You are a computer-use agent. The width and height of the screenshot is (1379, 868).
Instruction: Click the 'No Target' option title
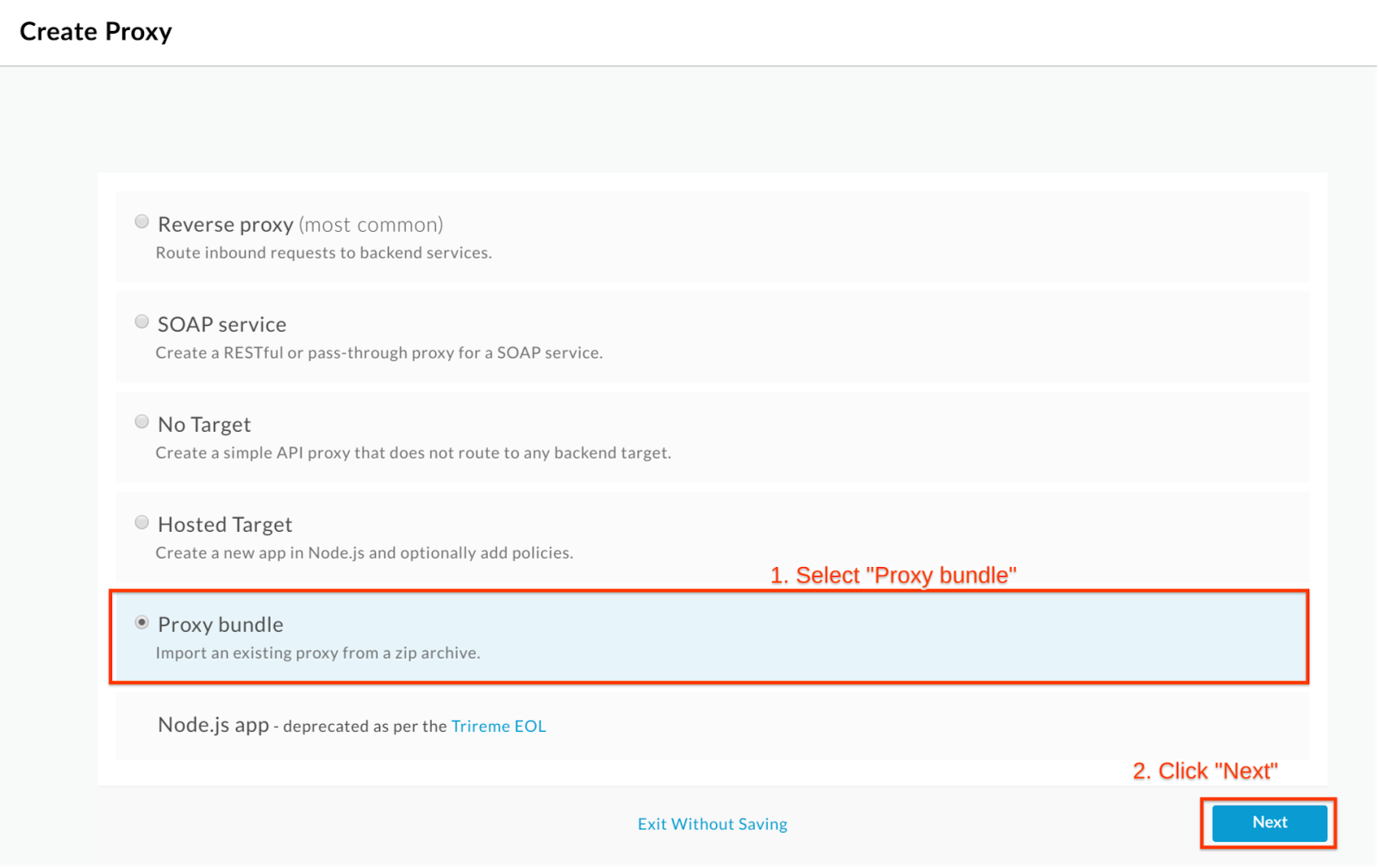(204, 424)
